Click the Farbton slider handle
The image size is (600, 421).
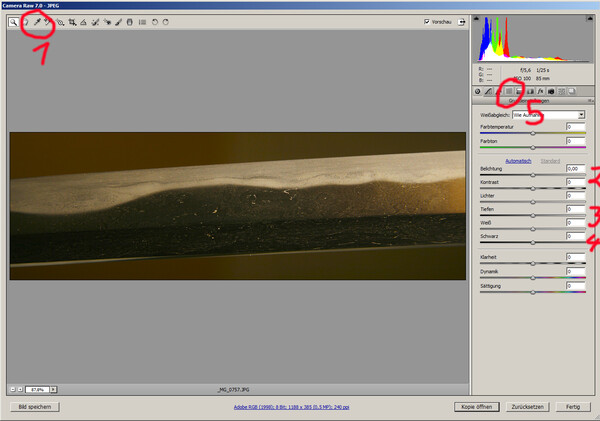tap(533, 147)
